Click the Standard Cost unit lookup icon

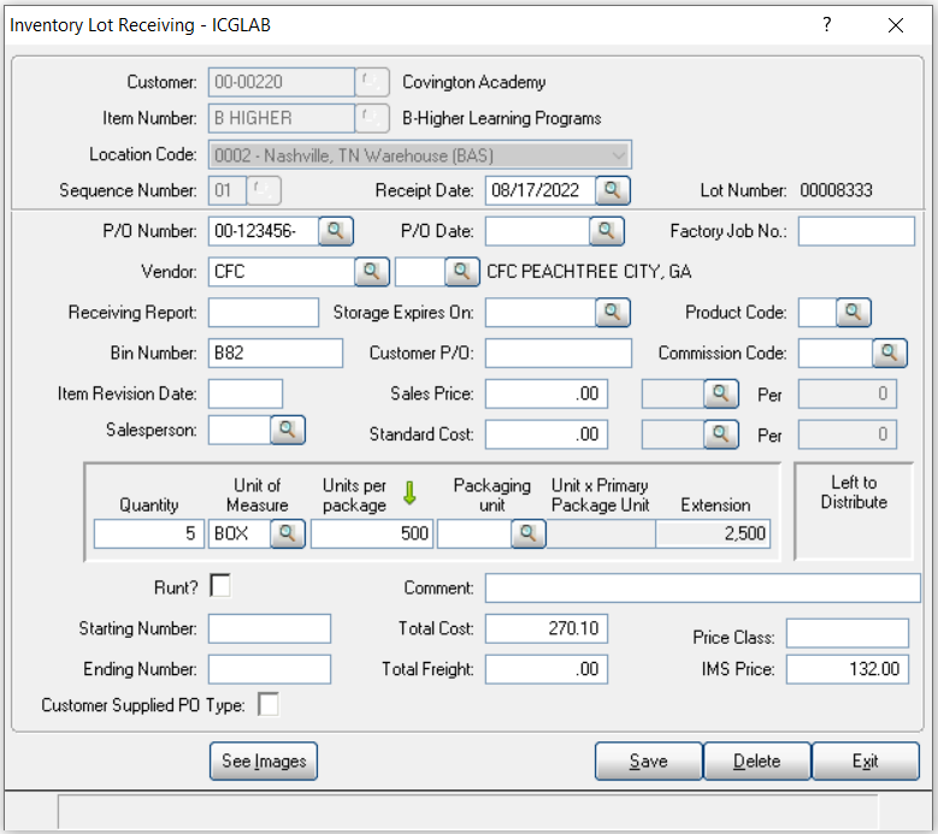pos(721,434)
